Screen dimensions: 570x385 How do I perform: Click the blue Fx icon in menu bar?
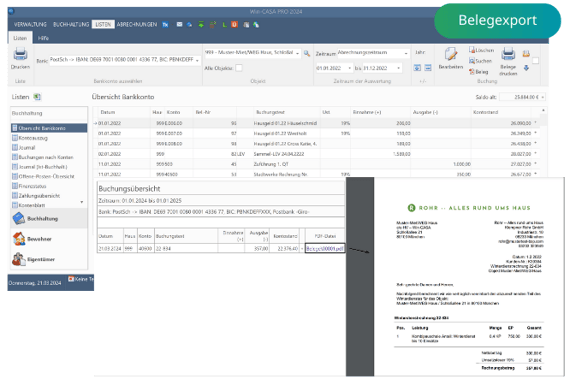tap(165, 25)
